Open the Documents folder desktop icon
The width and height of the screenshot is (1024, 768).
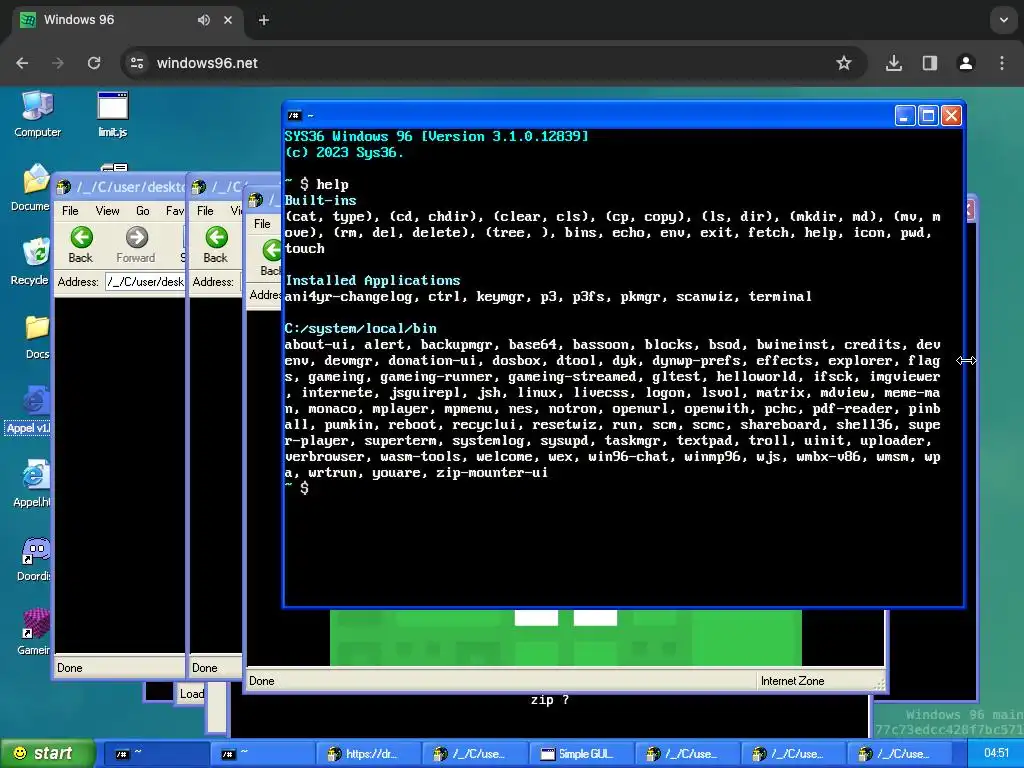click(x=31, y=188)
